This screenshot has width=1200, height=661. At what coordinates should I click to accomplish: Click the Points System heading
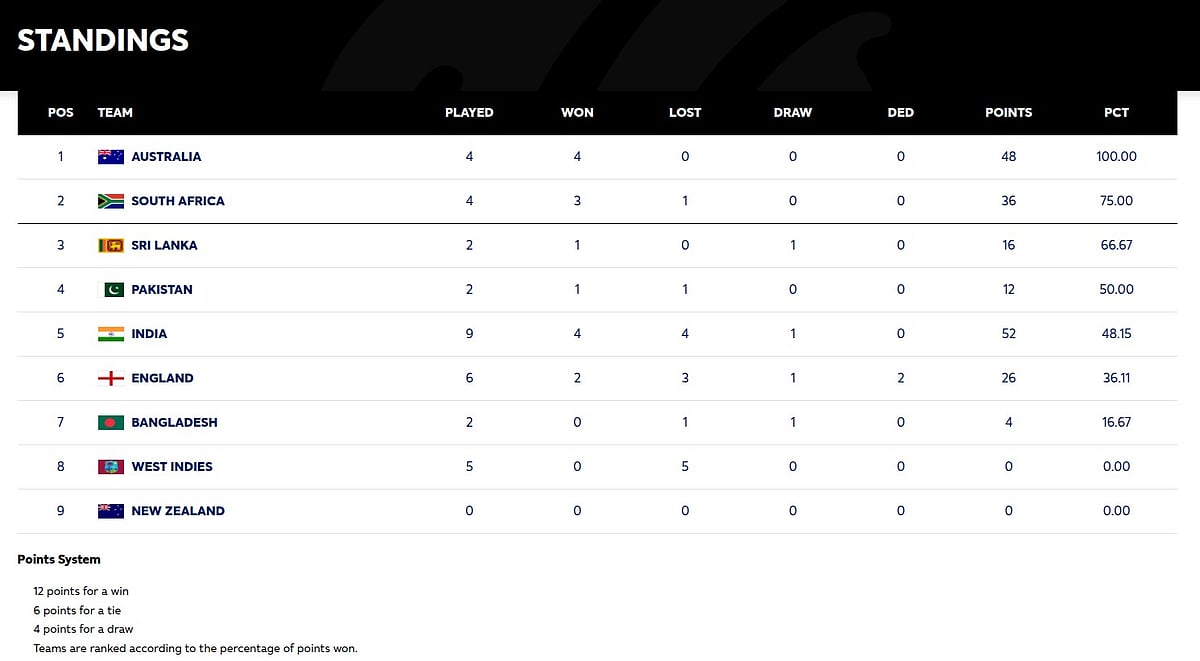point(59,560)
